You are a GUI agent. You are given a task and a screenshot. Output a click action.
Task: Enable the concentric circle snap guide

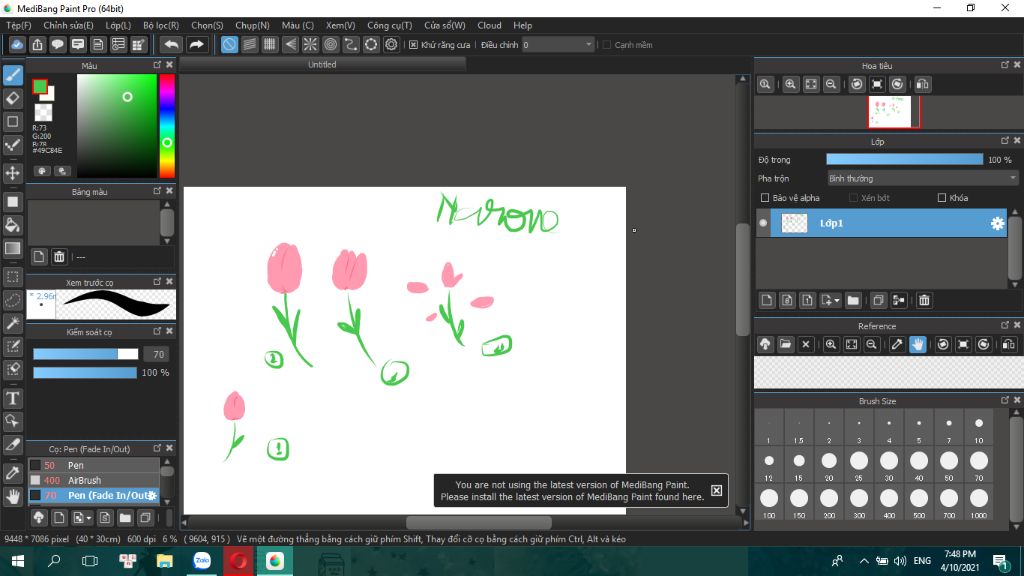[x=330, y=44]
